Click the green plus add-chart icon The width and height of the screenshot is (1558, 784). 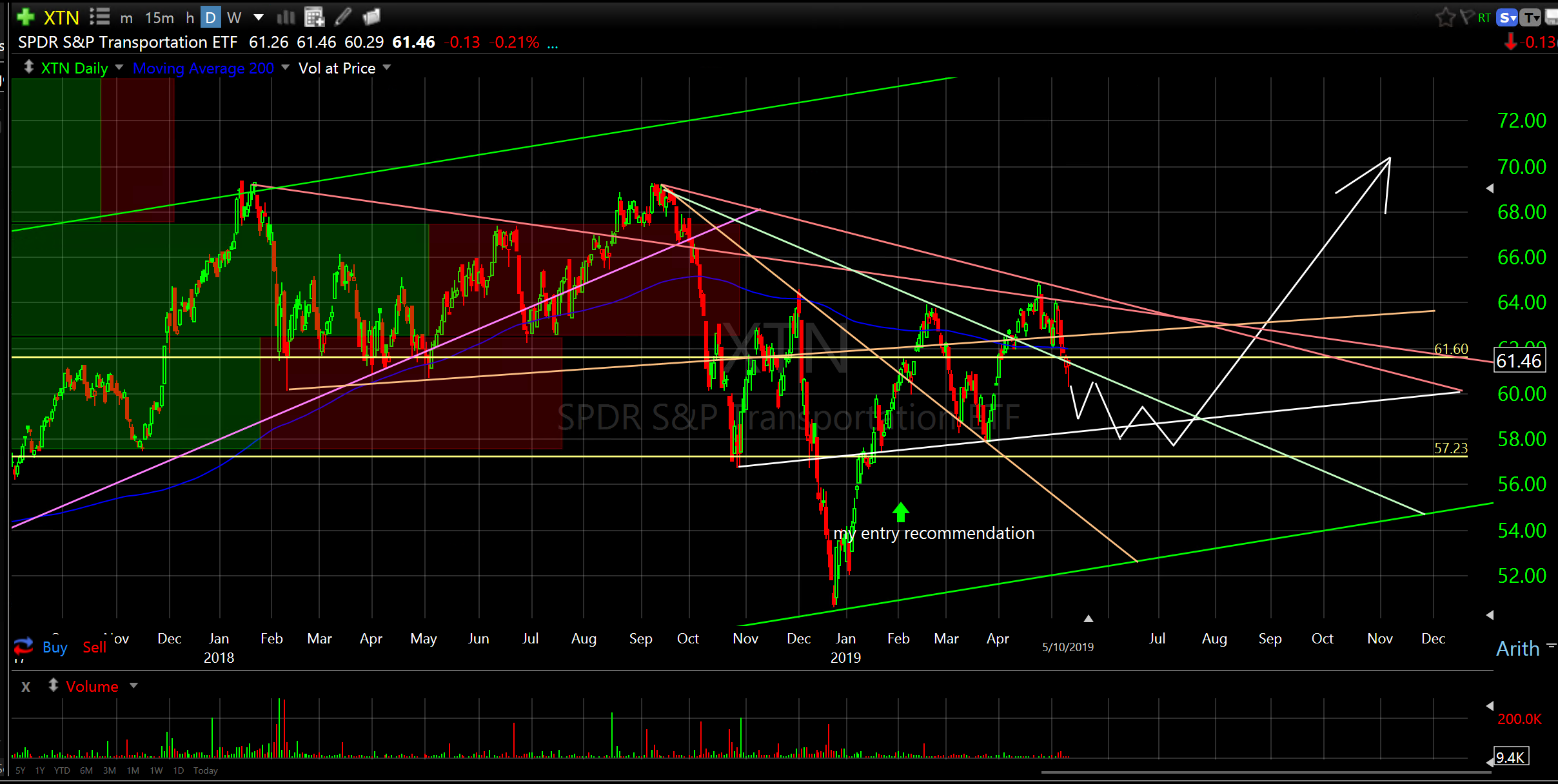click(x=25, y=17)
